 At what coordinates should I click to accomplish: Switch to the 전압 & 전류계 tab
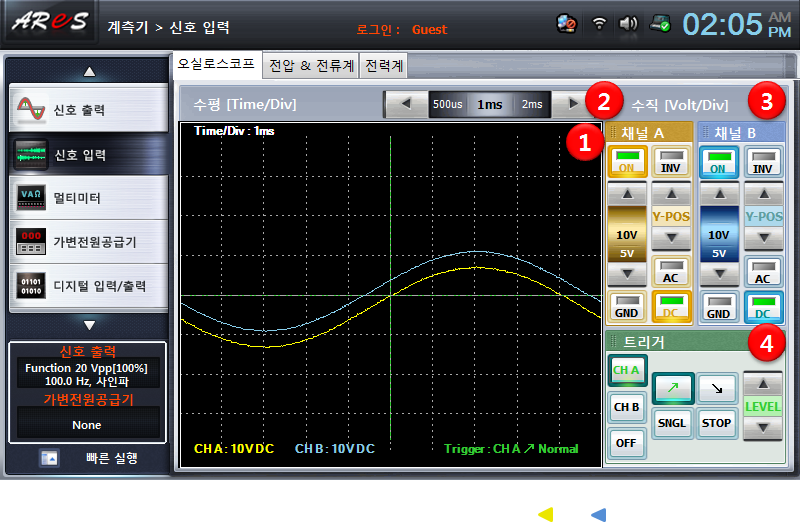311,65
